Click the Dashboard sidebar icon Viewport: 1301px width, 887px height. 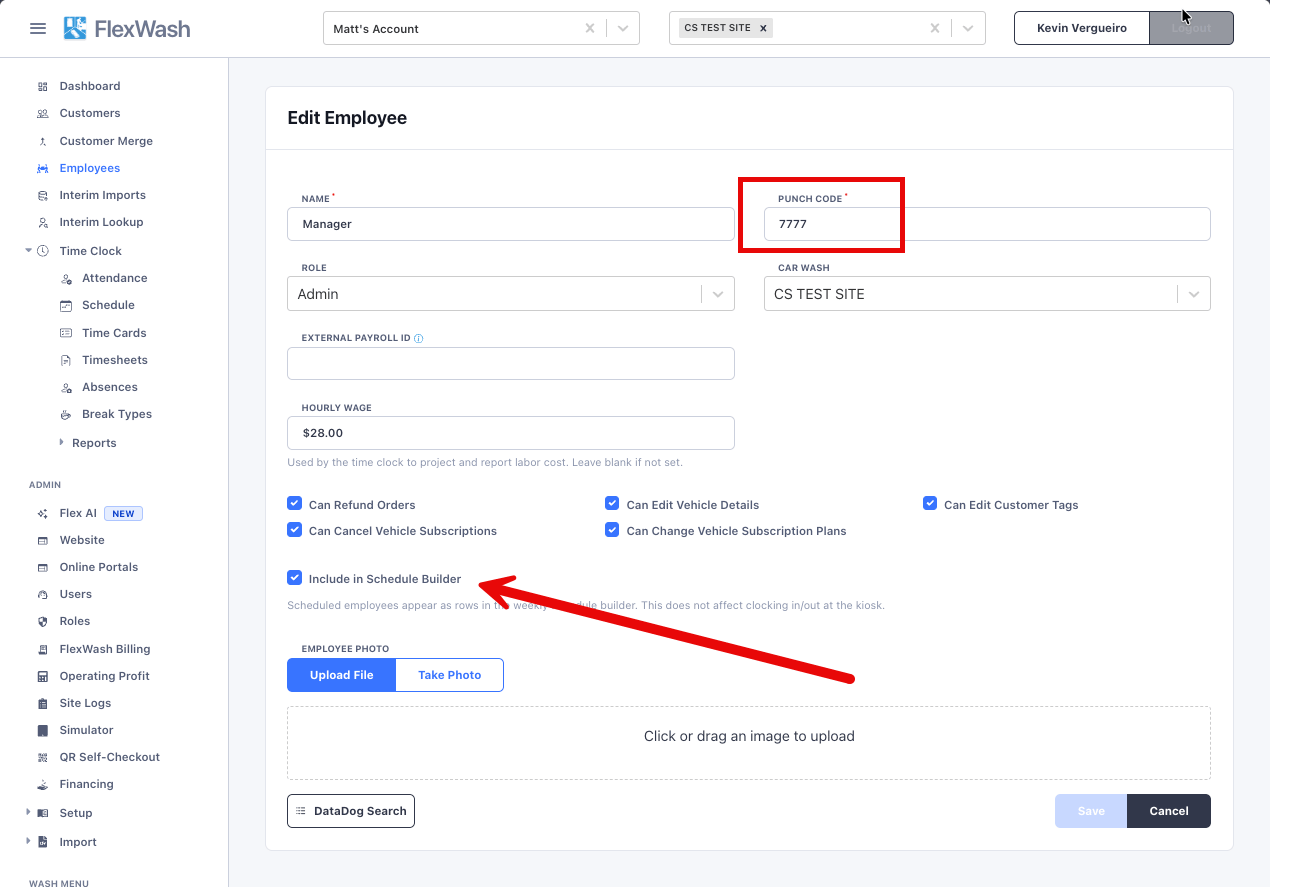tap(42, 87)
